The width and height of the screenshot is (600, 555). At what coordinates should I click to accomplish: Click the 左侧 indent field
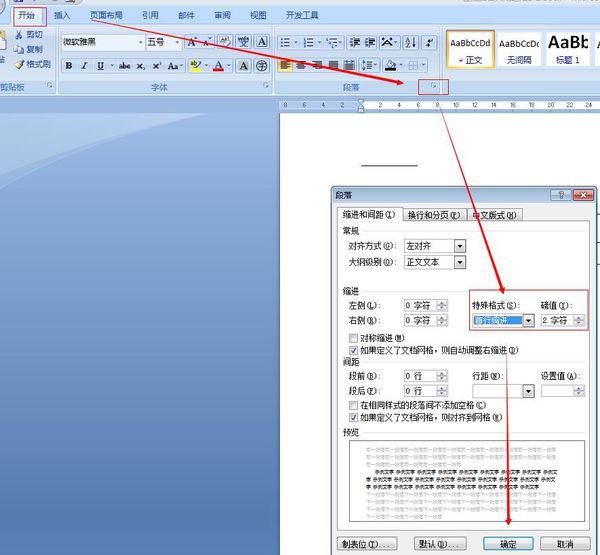coord(421,305)
